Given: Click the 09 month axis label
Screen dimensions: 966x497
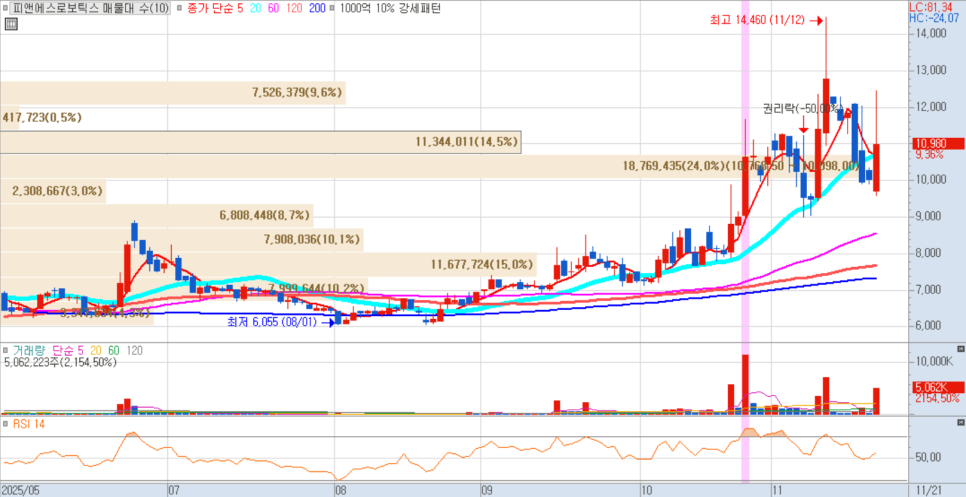Looking at the screenshot, I should [487, 491].
